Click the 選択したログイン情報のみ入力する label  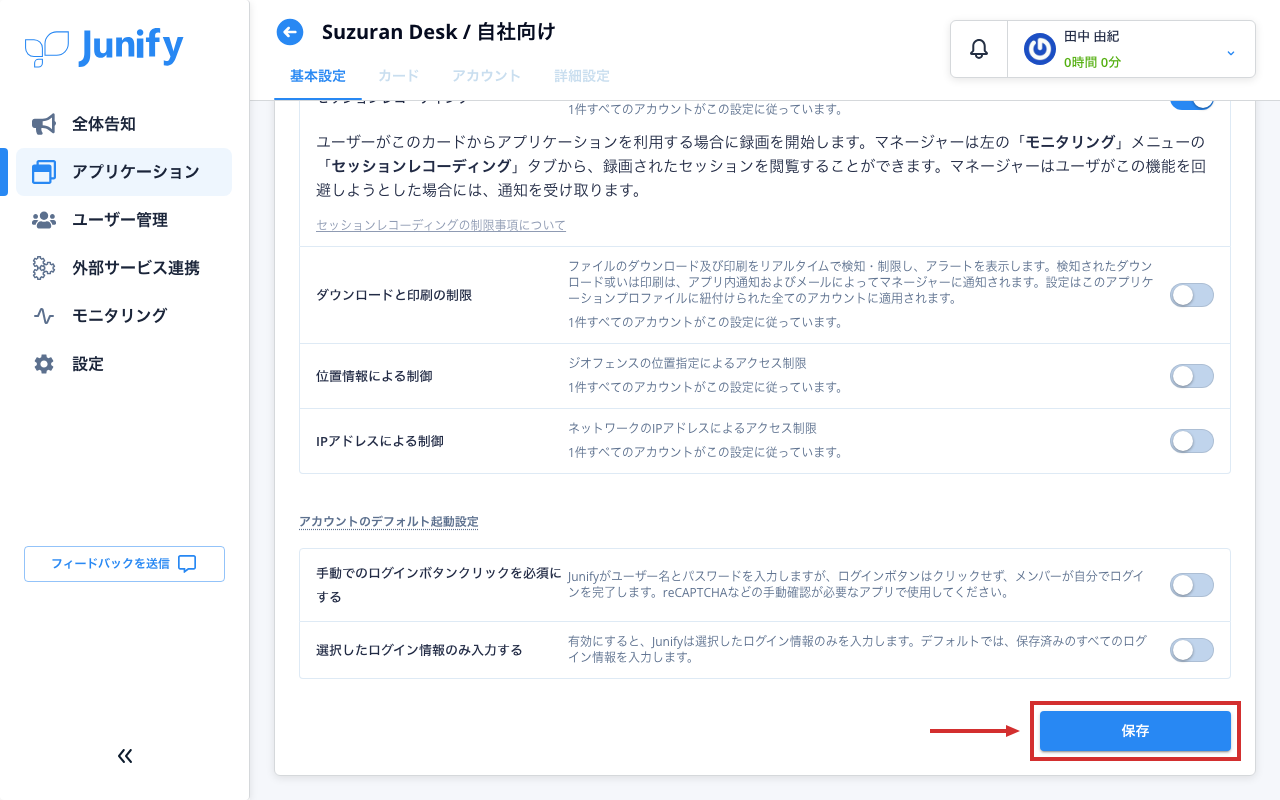[x=419, y=650]
